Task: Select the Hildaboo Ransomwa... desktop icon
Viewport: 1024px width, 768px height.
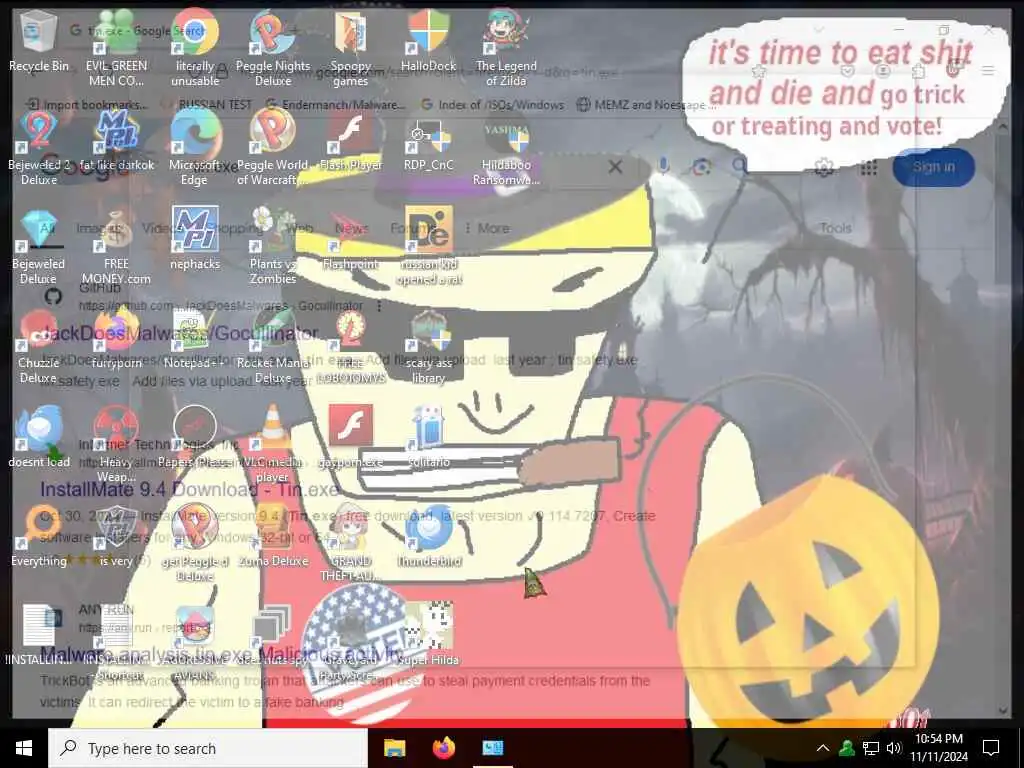Action: coord(506,148)
